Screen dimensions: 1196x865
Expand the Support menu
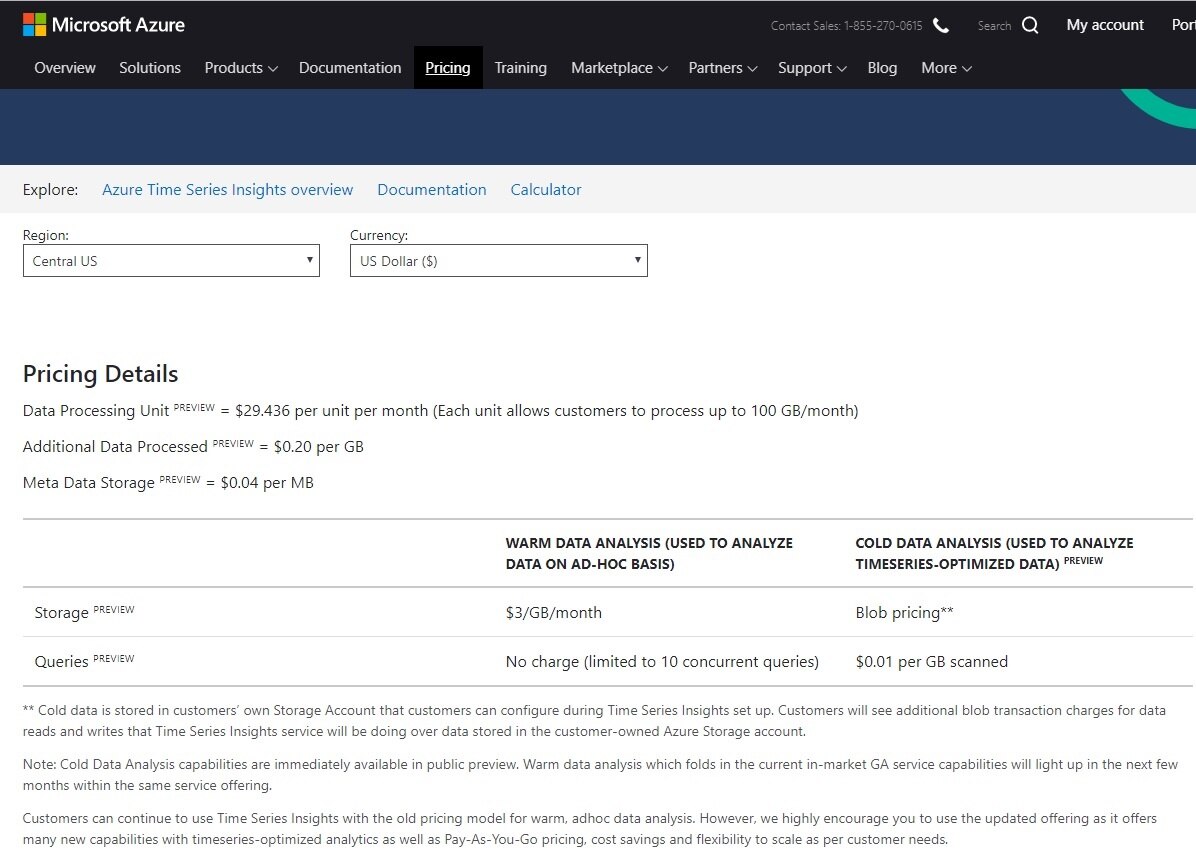pyautogui.click(x=811, y=68)
